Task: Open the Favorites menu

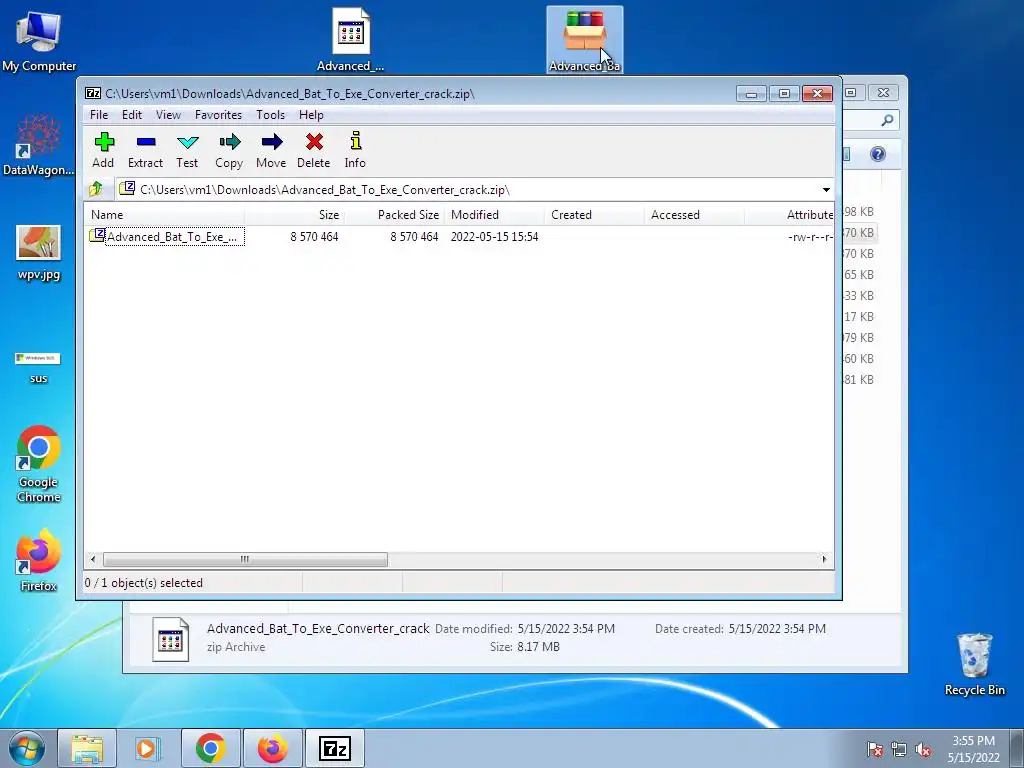Action: [218, 115]
